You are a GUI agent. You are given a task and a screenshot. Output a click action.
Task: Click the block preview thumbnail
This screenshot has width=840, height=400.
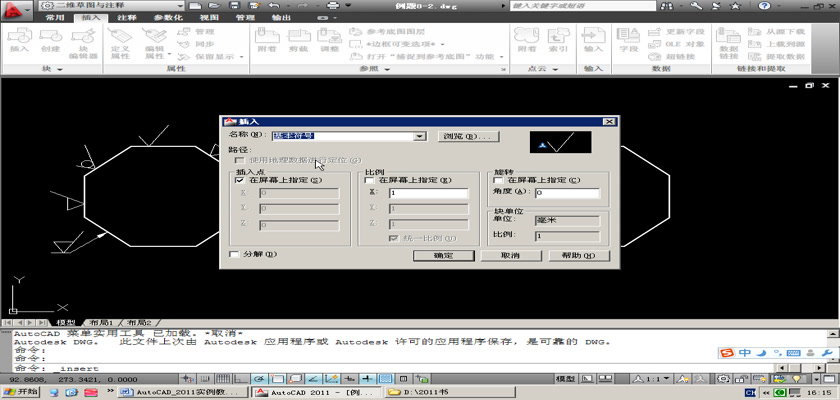pos(560,142)
